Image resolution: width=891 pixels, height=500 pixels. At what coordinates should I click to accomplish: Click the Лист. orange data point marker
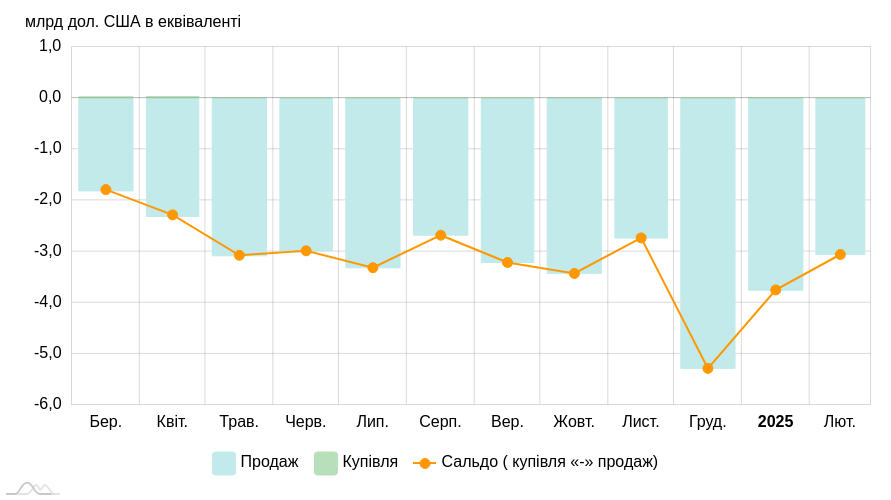(641, 238)
